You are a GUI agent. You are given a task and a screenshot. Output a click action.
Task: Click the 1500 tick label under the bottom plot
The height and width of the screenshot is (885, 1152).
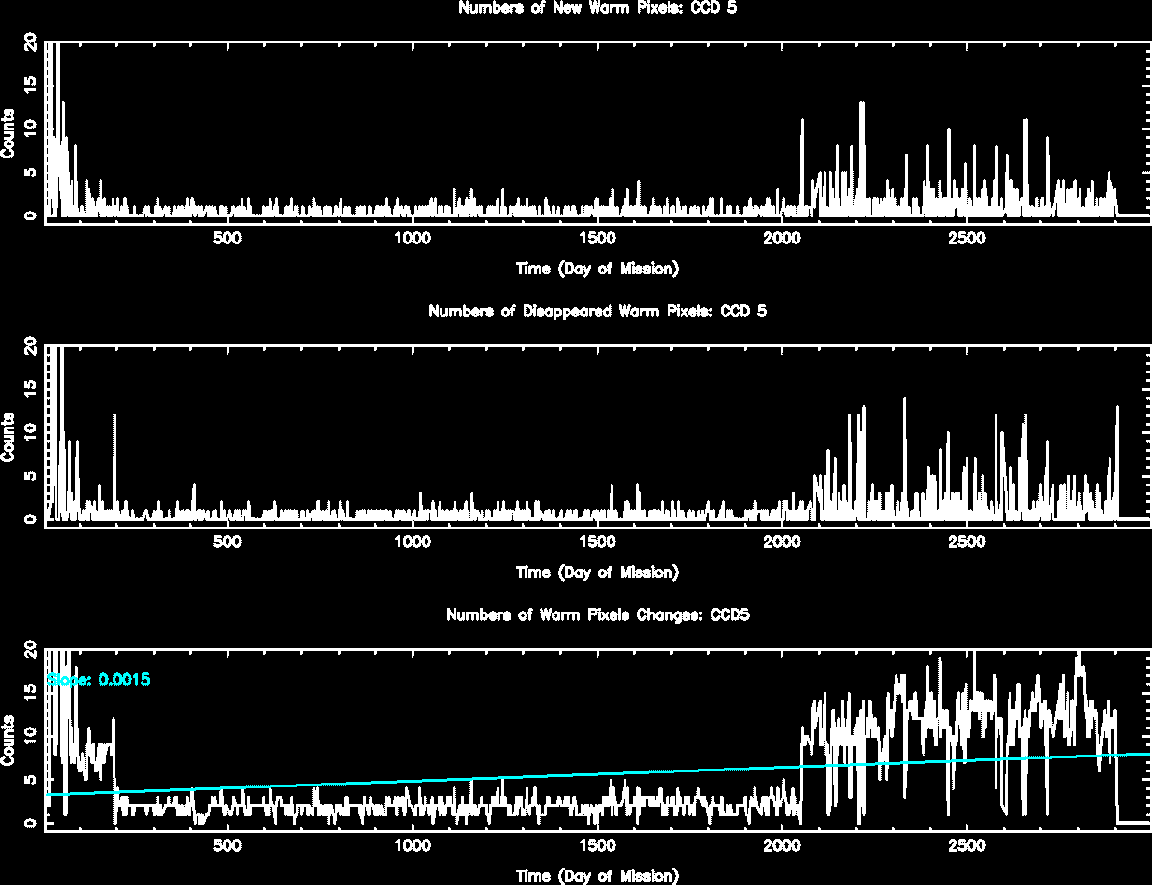pyautogui.click(x=597, y=845)
